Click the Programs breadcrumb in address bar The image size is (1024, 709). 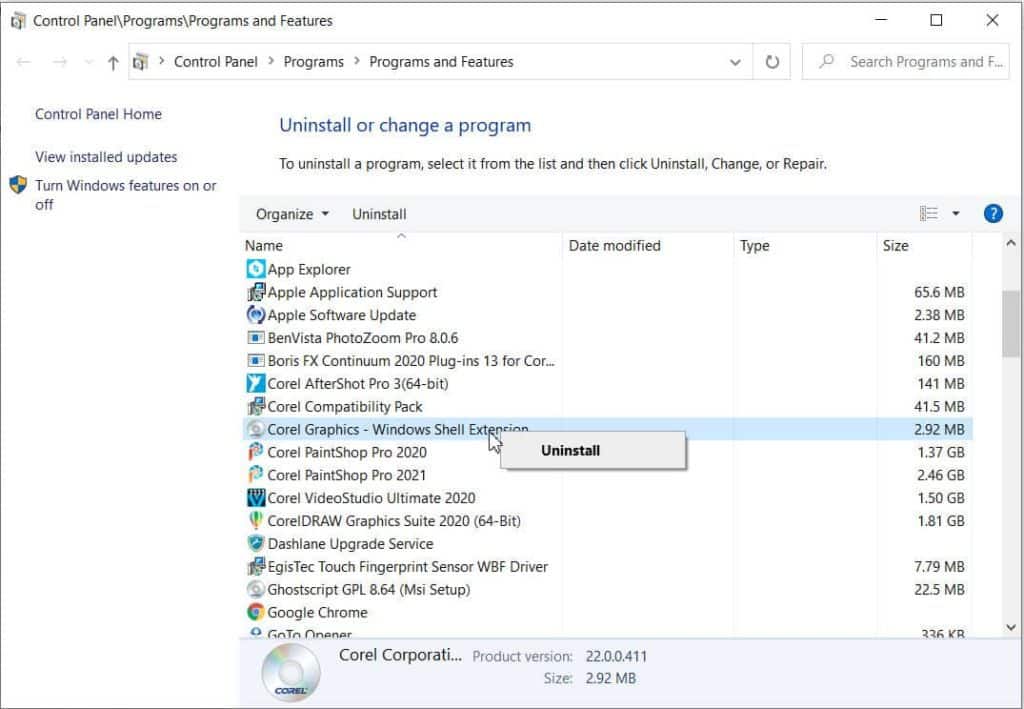[x=313, y=62]
